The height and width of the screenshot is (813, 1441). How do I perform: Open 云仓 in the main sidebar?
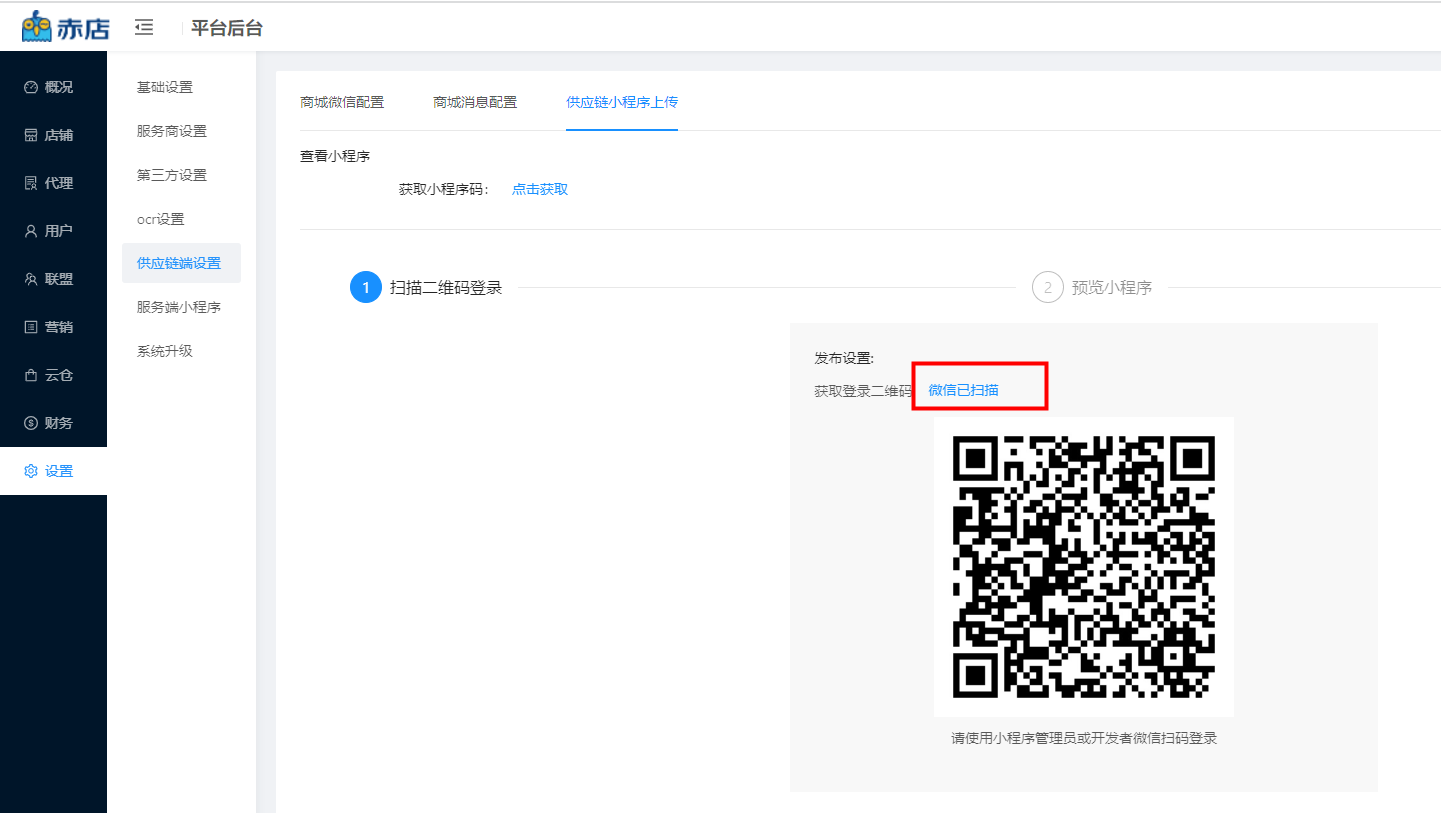pyautogui.click(x=53, y=375)
